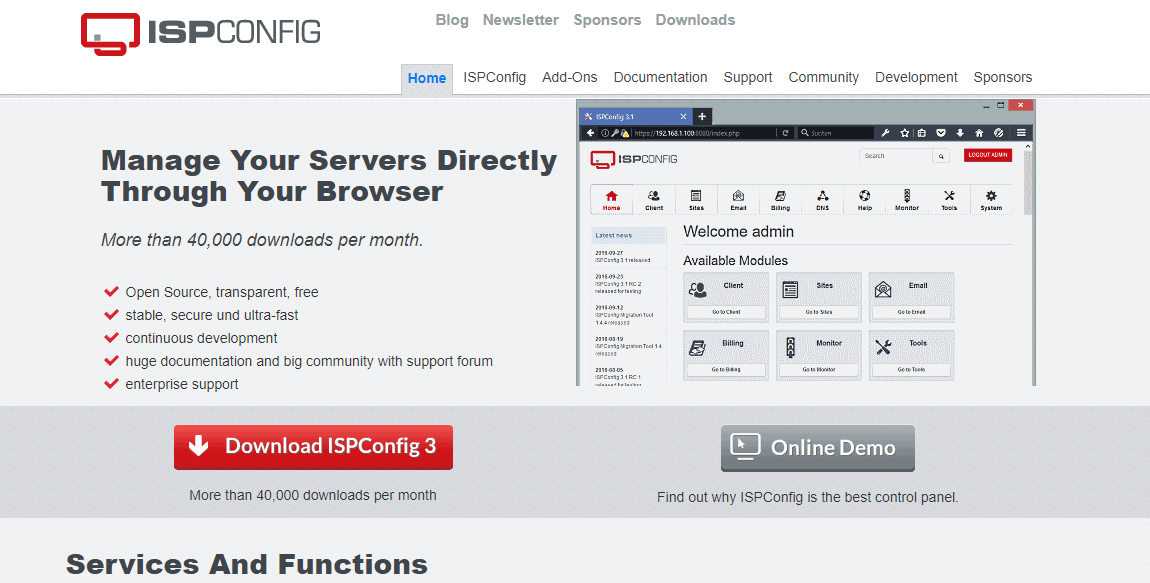The height and width of the screenshot is (583, 1150).
Task: Click the 2016-09-27 news entry
Action: click(623, 257)
